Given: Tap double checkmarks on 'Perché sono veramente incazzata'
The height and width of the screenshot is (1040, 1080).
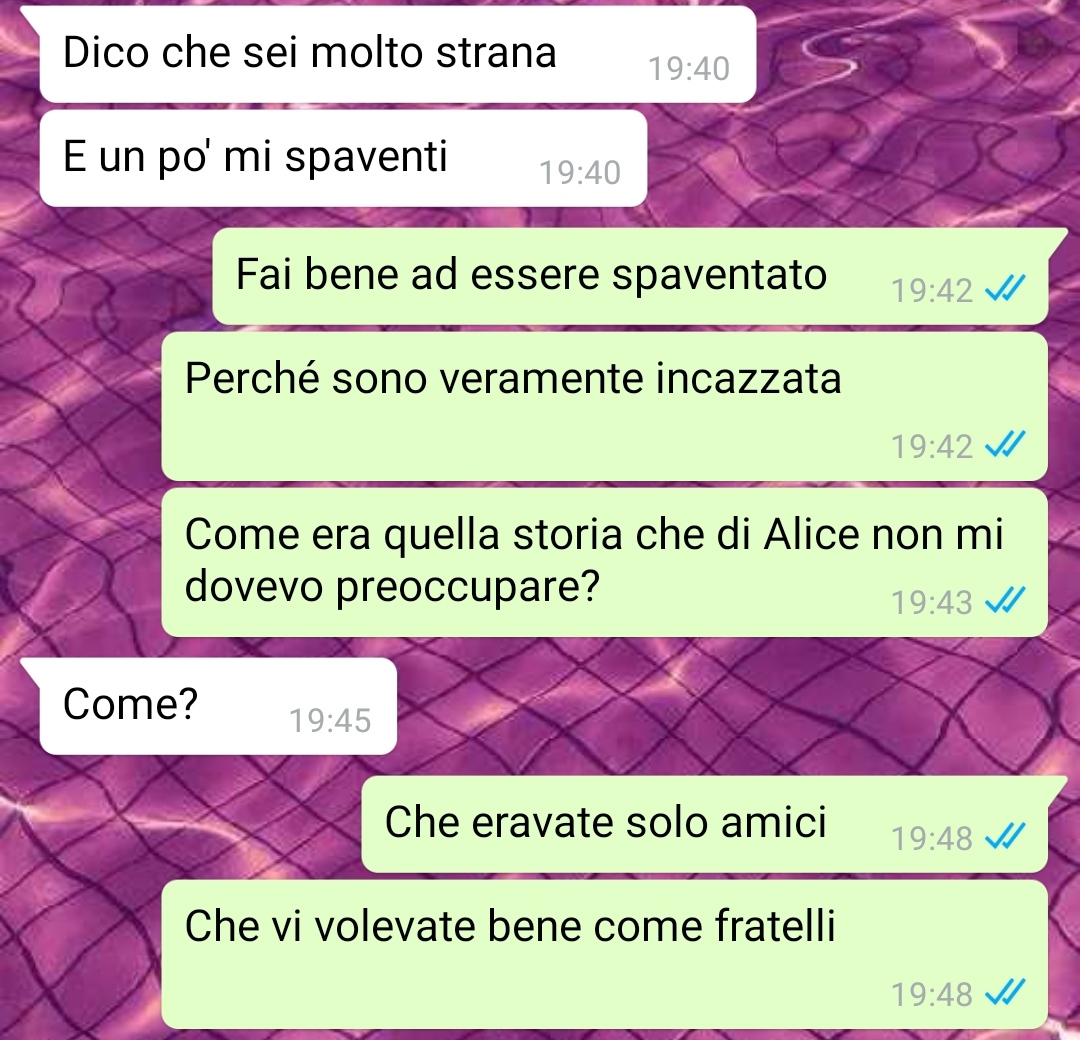Looking at the screenshot, I should pos(1005,445).
